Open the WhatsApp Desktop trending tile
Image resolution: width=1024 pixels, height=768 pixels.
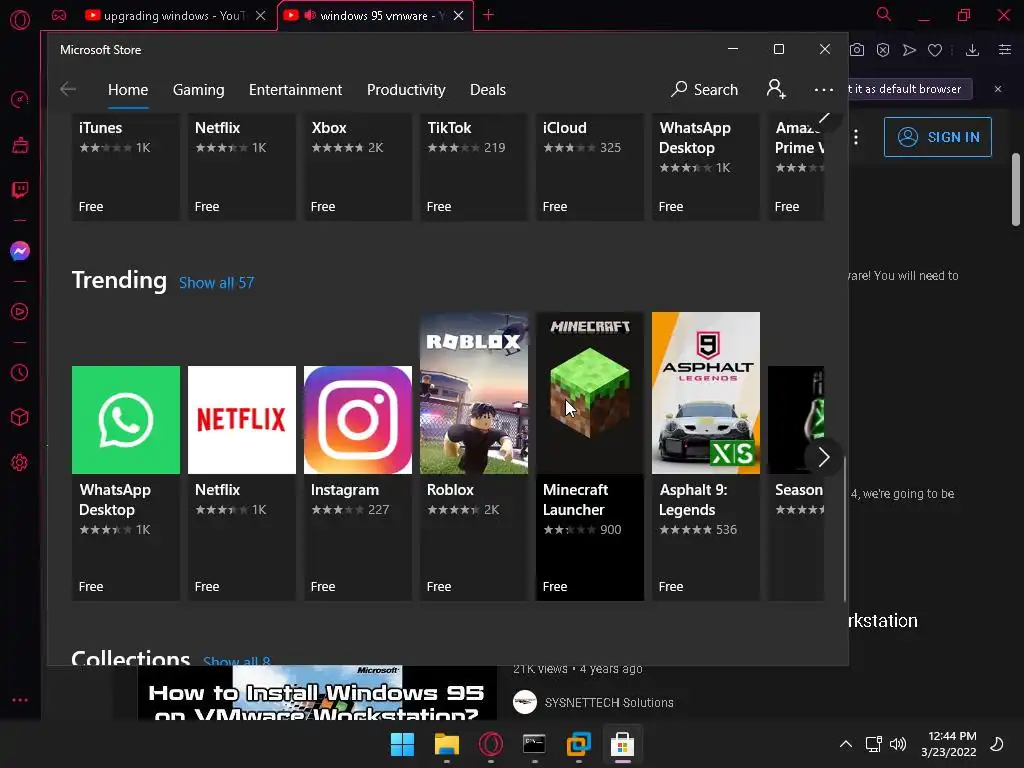tap(125, 483)
